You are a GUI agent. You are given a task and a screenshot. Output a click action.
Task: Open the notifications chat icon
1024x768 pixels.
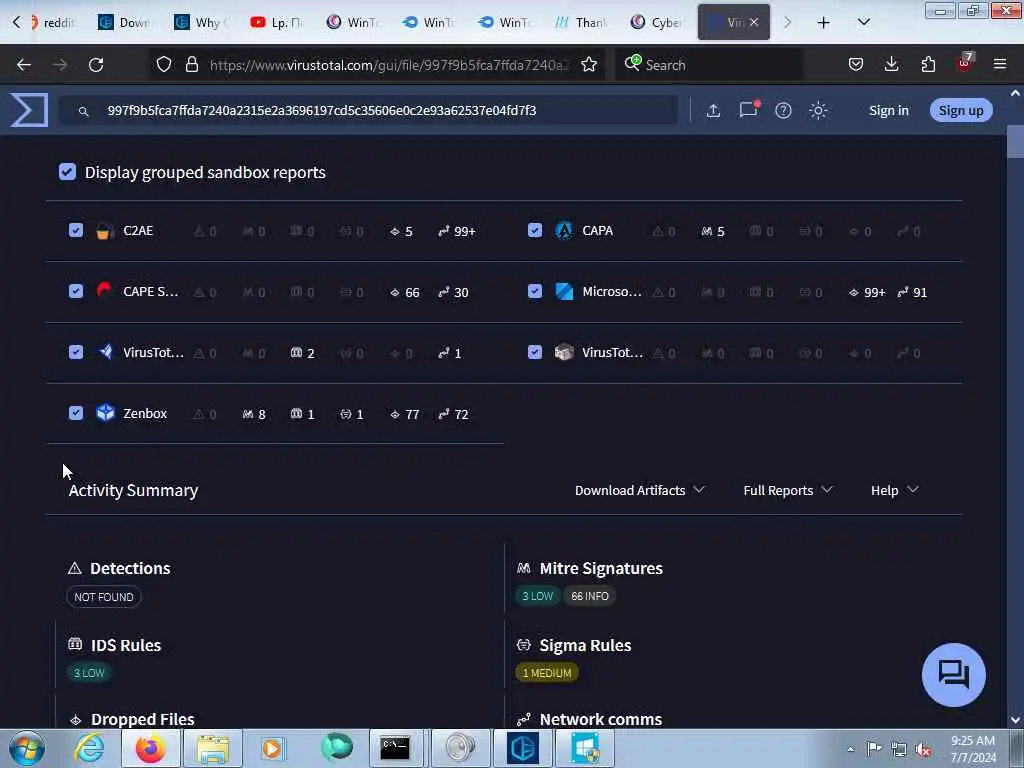[748, 110]
